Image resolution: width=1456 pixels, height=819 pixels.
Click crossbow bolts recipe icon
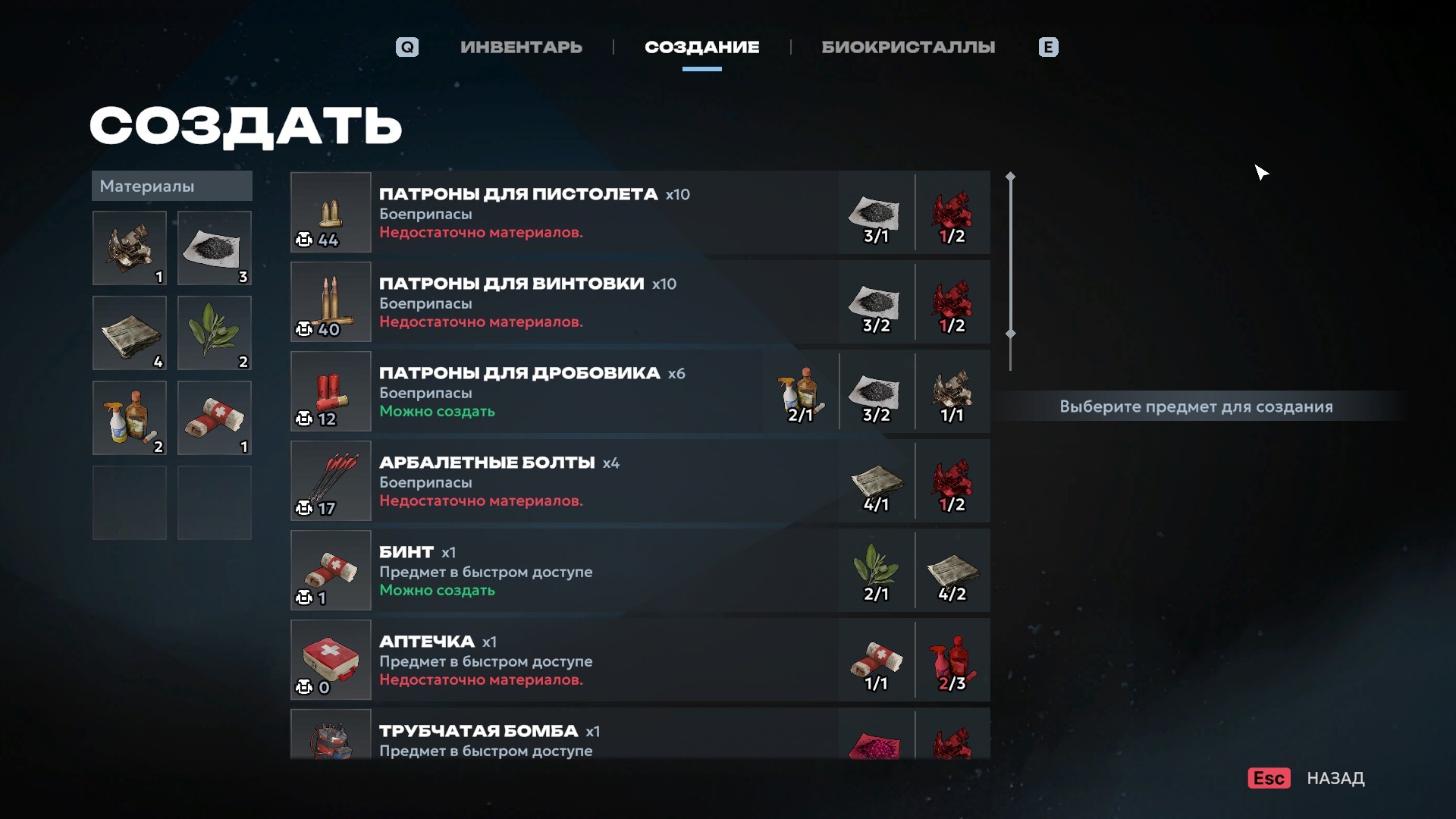331,481
